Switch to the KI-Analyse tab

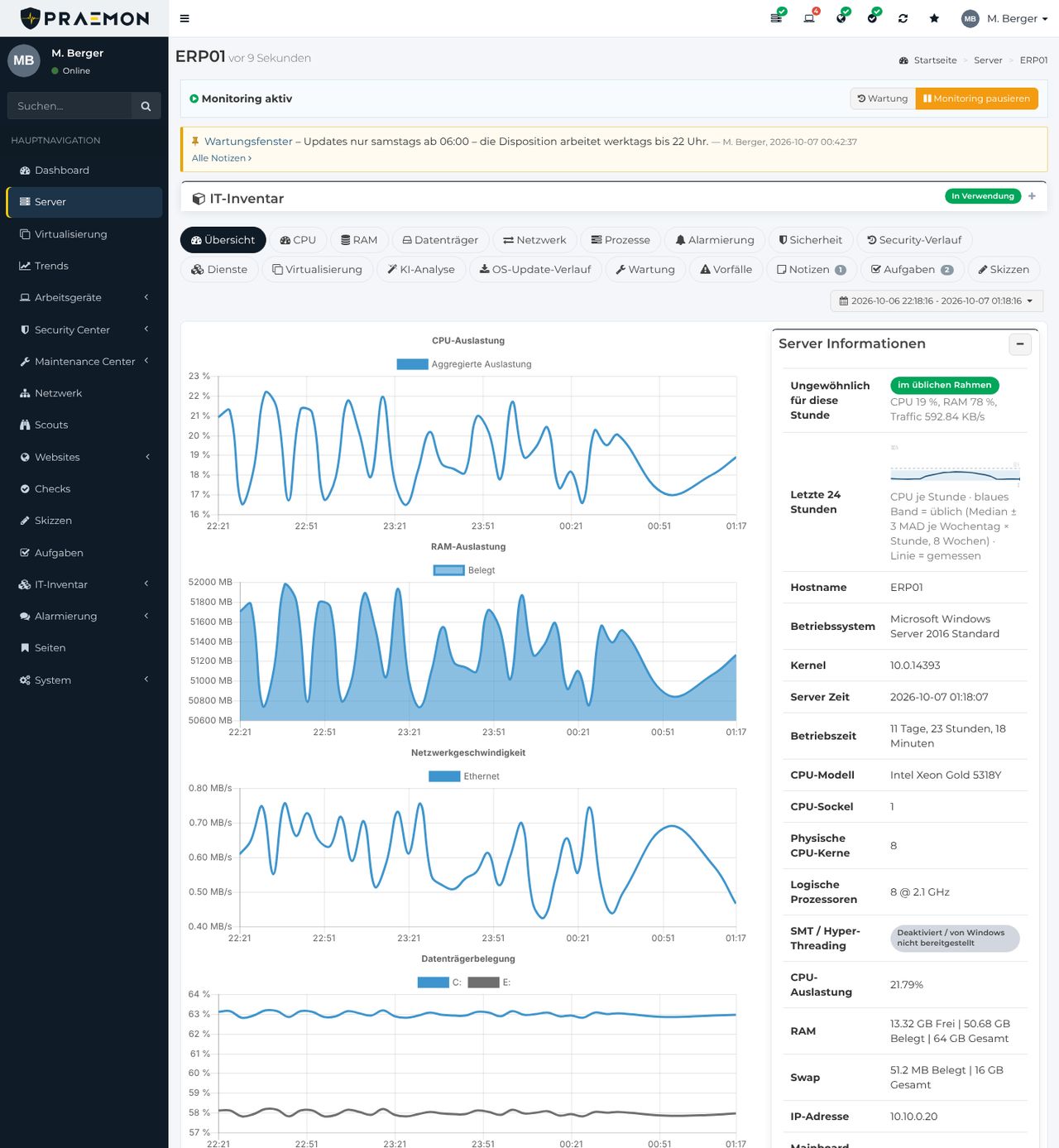(420, 270)
